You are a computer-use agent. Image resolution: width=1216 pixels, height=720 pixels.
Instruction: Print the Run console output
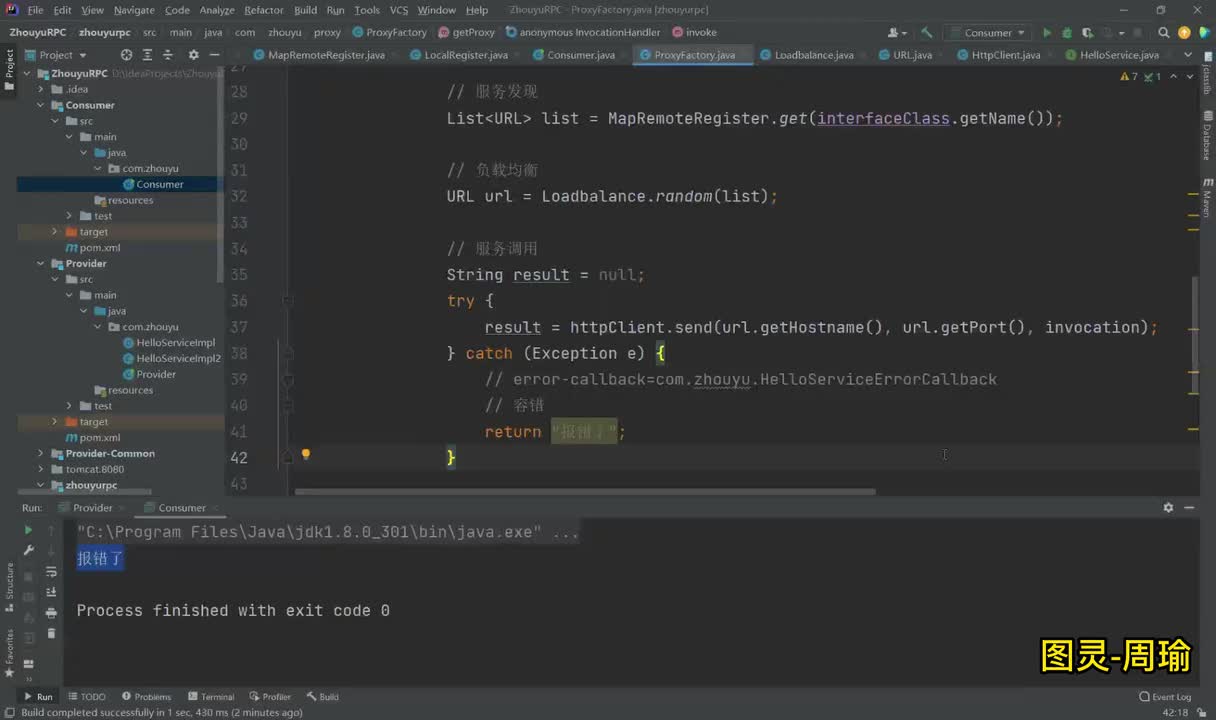click(x=51, y=613)
